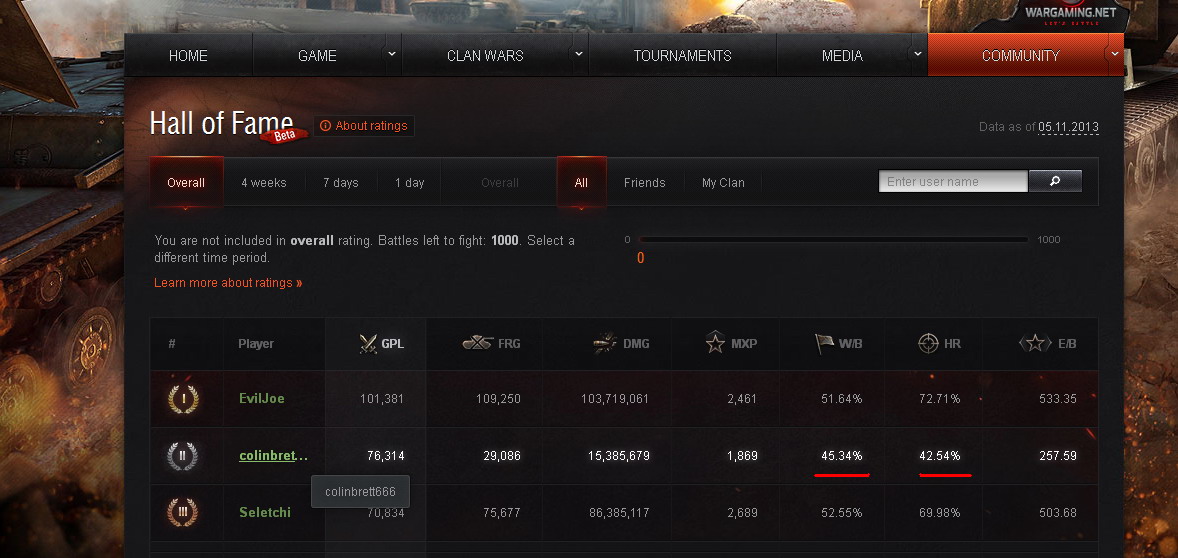Follow the Learn more about ratings link
This screenshot has width=1178, height=558.
click(228, 283)
